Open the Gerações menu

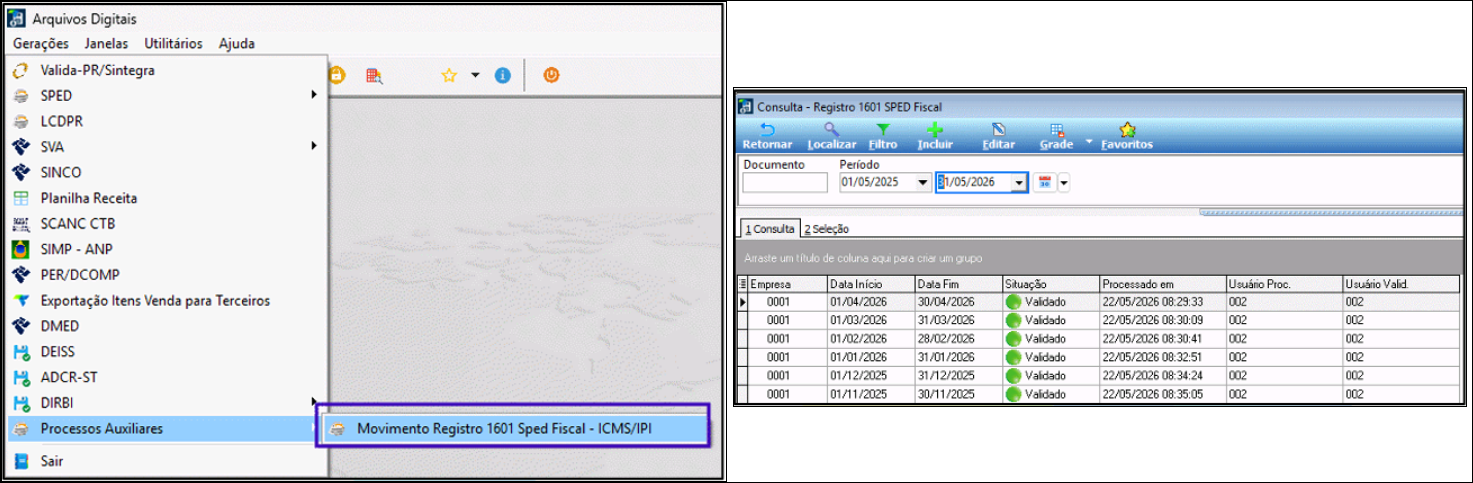41,43
